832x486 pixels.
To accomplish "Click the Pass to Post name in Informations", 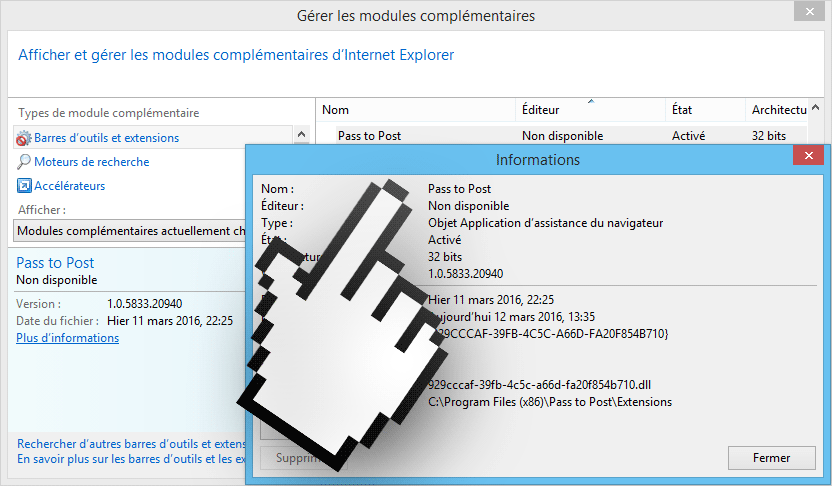I will click(x=460, y=189).
